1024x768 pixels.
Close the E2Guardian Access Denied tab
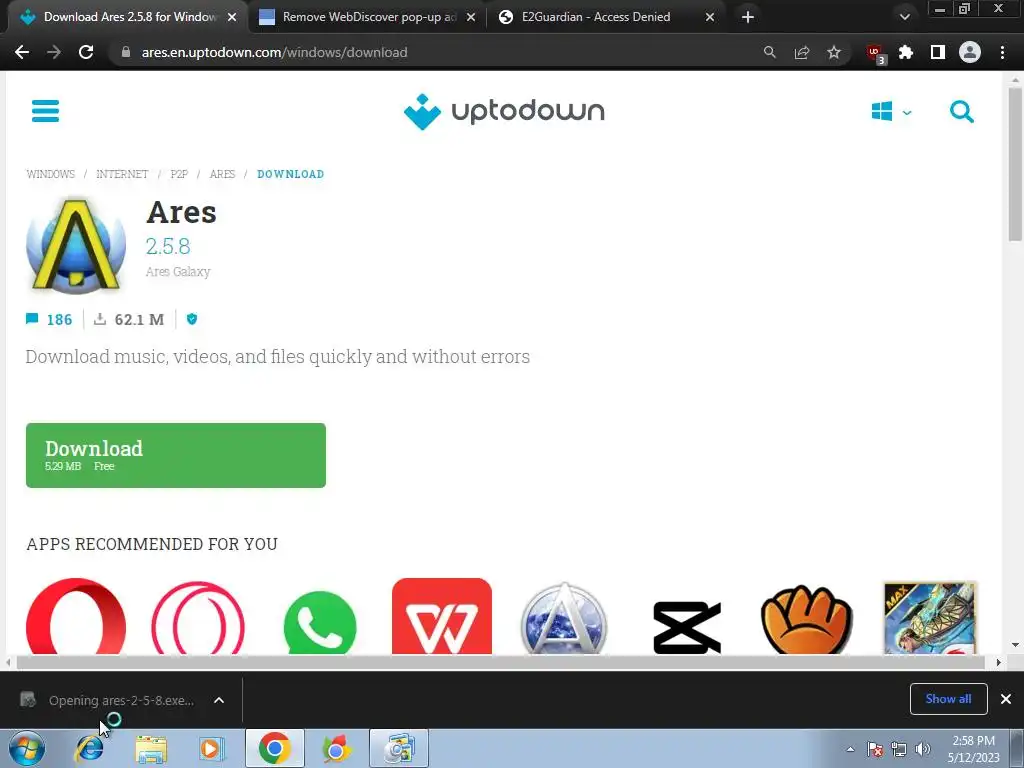click(710, 18)
